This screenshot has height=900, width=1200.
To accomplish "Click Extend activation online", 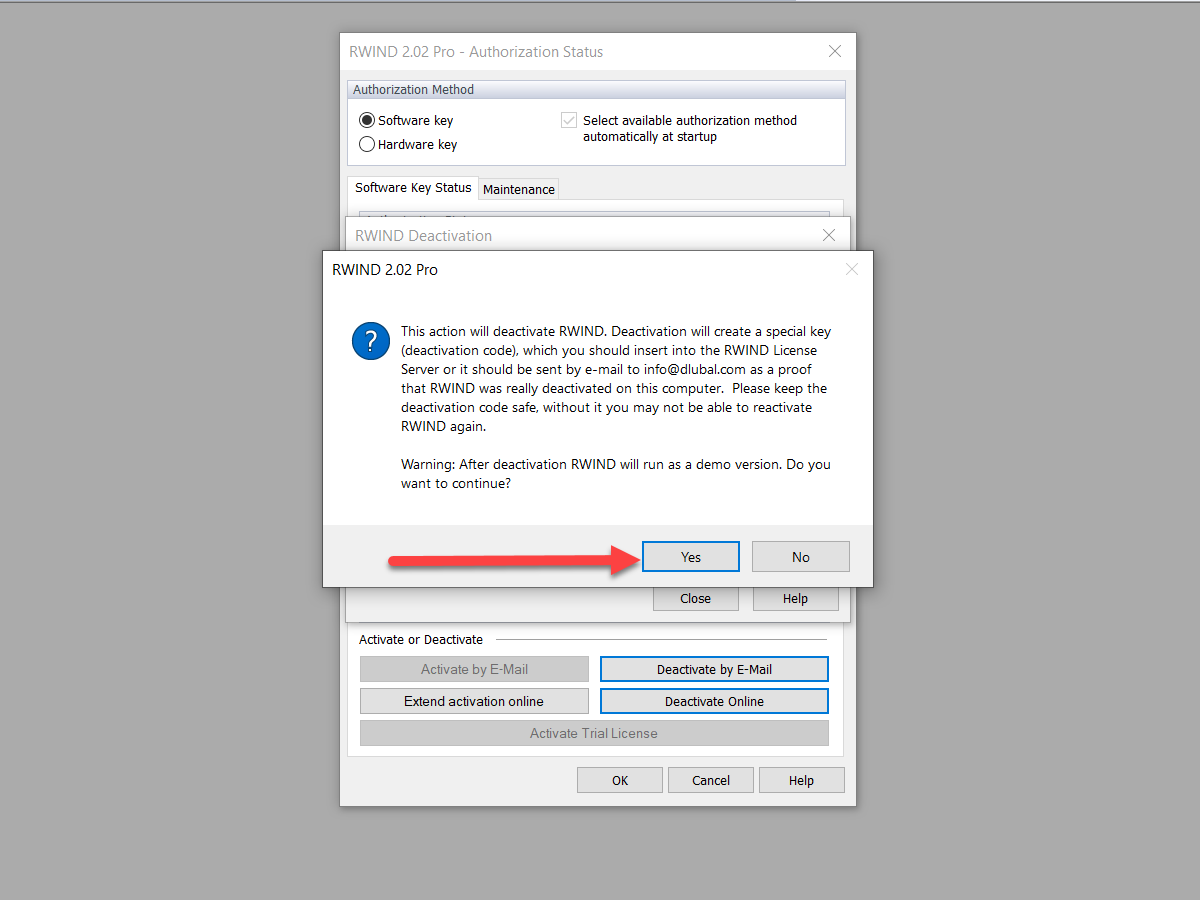I will click(473, 700).
